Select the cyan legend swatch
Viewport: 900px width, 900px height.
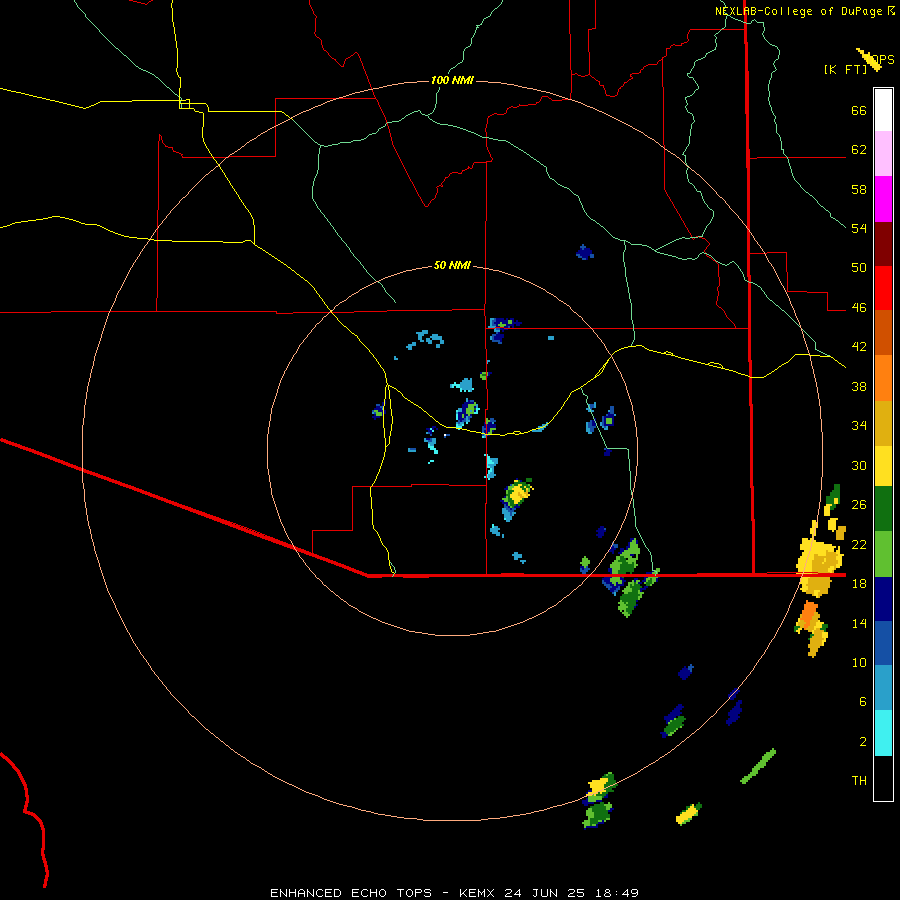coord(883,733)
